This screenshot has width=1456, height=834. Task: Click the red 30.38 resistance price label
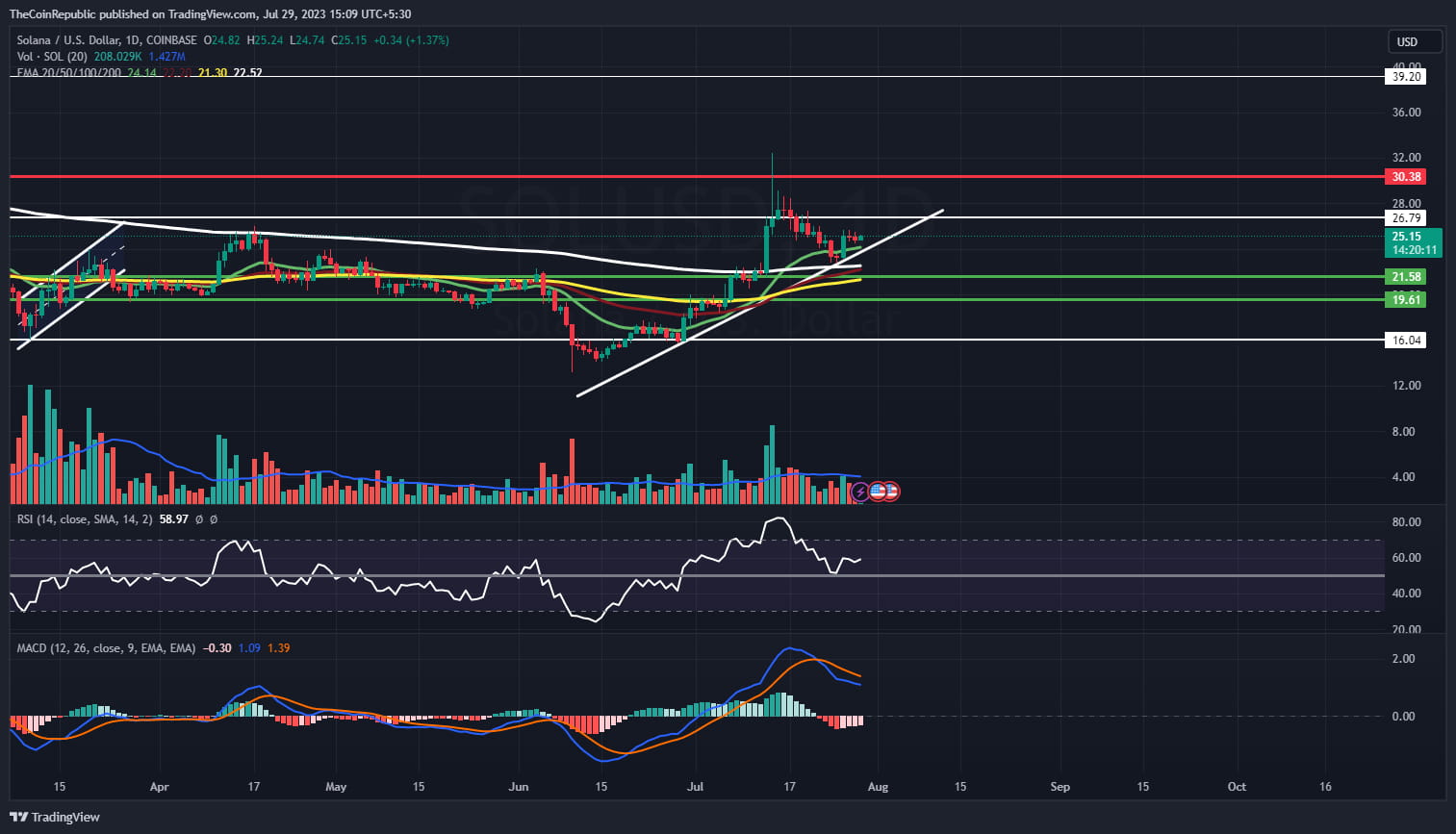1406,176
